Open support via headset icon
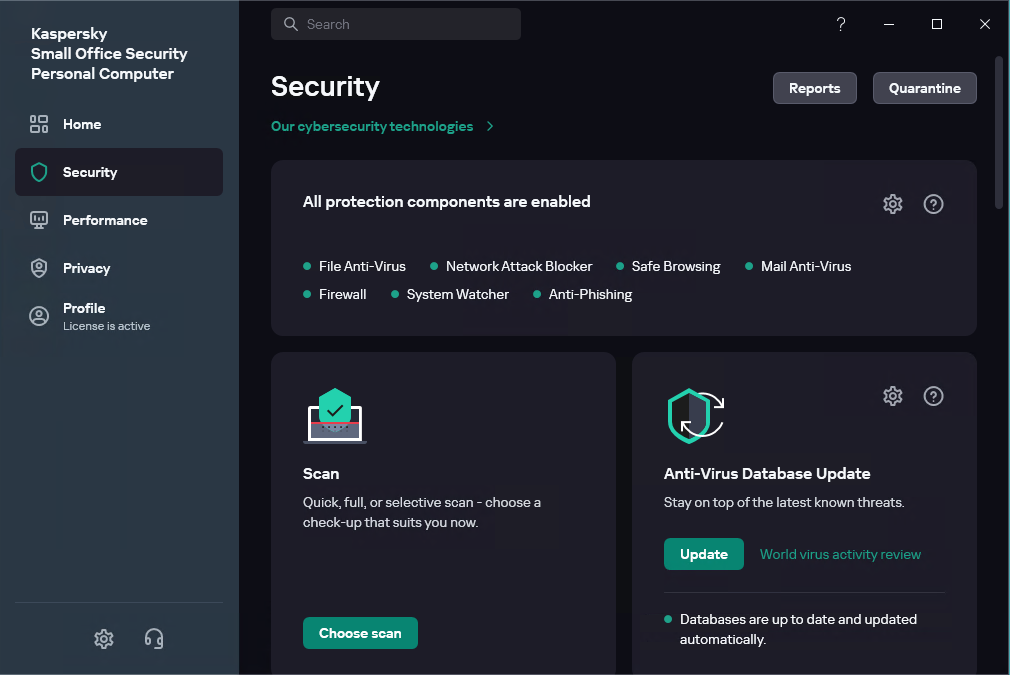1010x675 pixels. pyautogui.click(x=154, y=639)
